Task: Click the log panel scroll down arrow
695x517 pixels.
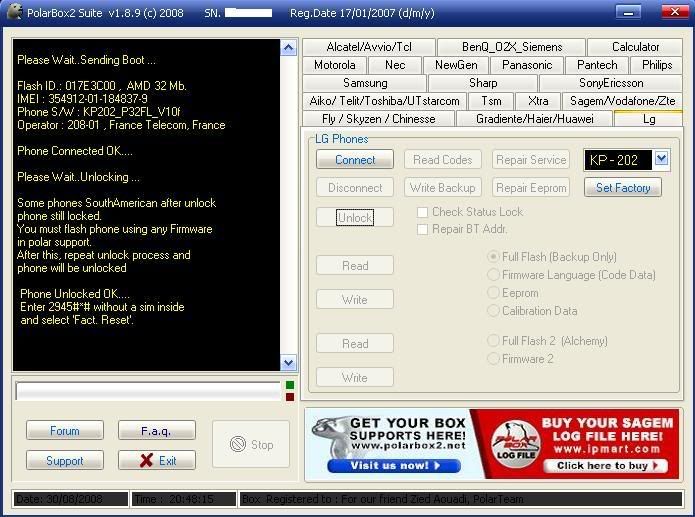Action: (289, 363)
